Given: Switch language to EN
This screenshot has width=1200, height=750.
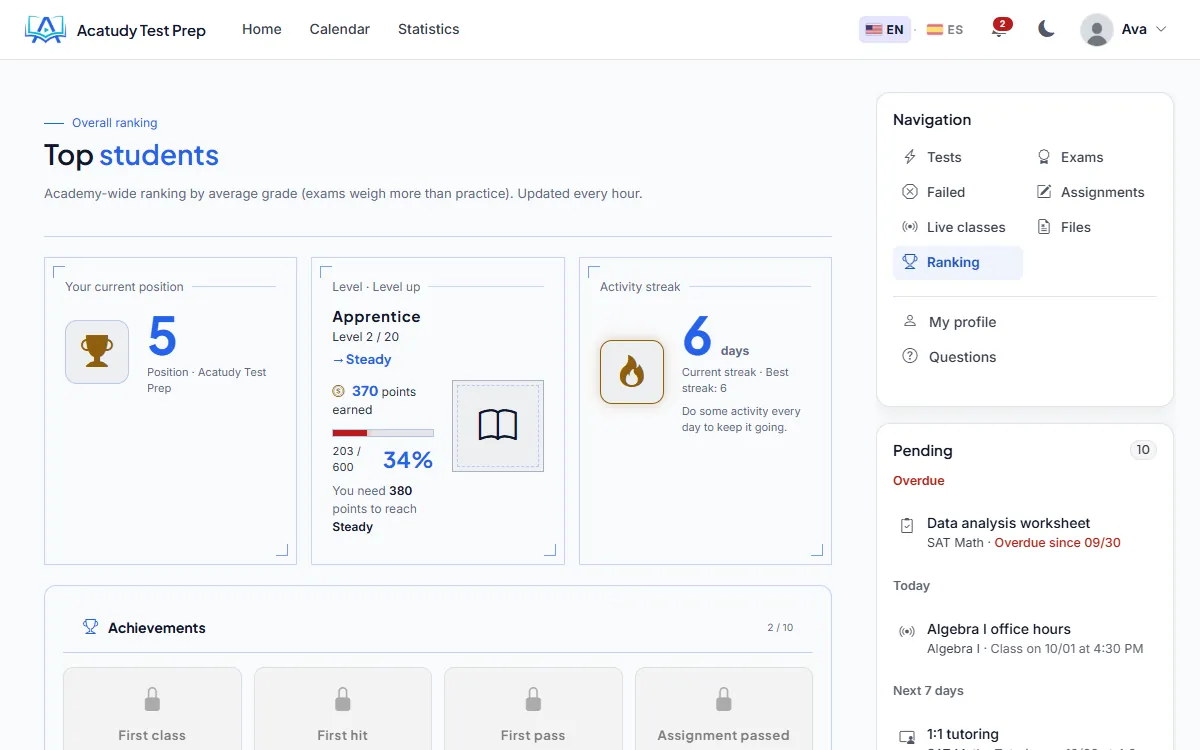Looking at the screenshot, I should coord(885,30).
